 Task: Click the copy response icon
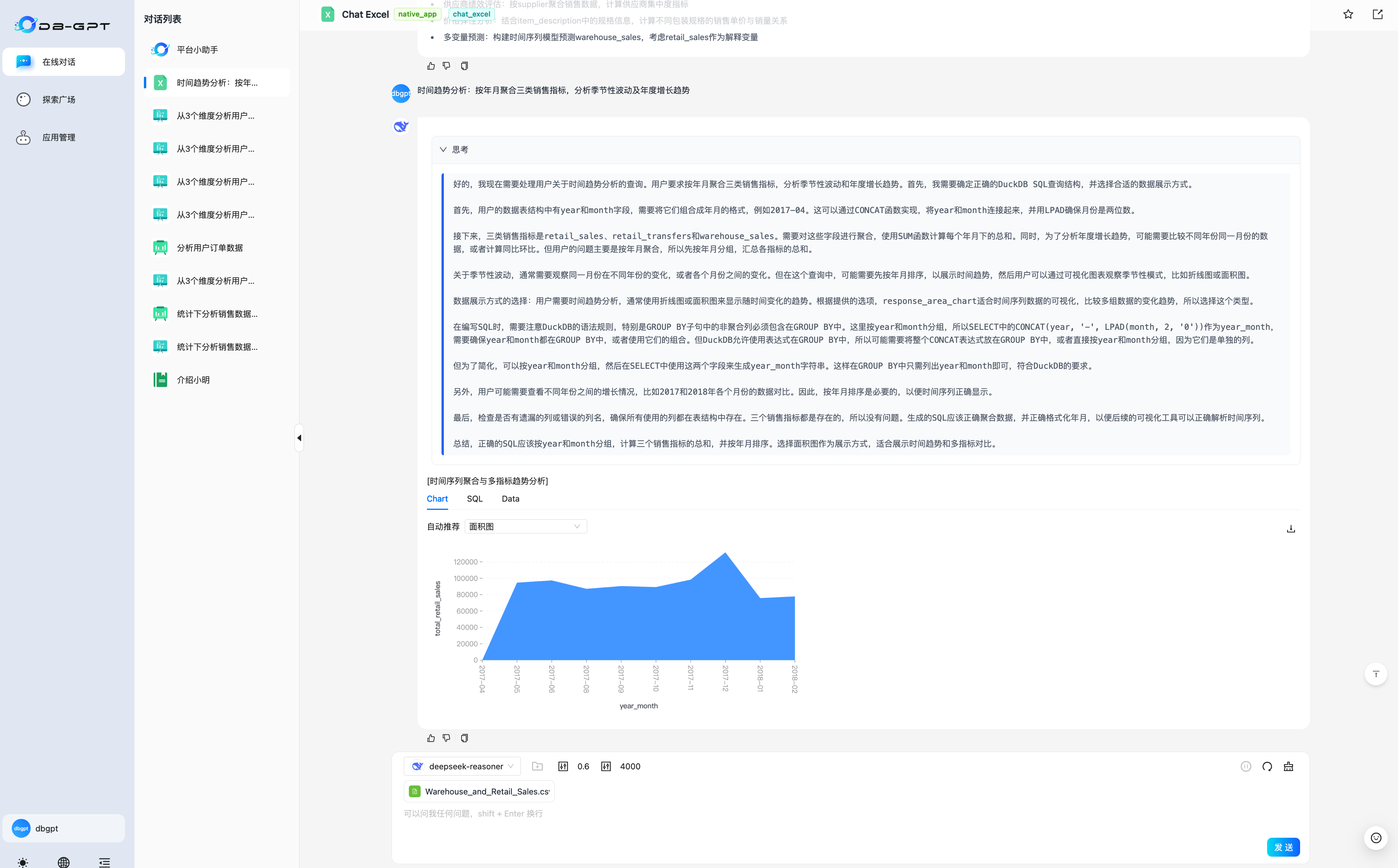click(x=464, y=738)
